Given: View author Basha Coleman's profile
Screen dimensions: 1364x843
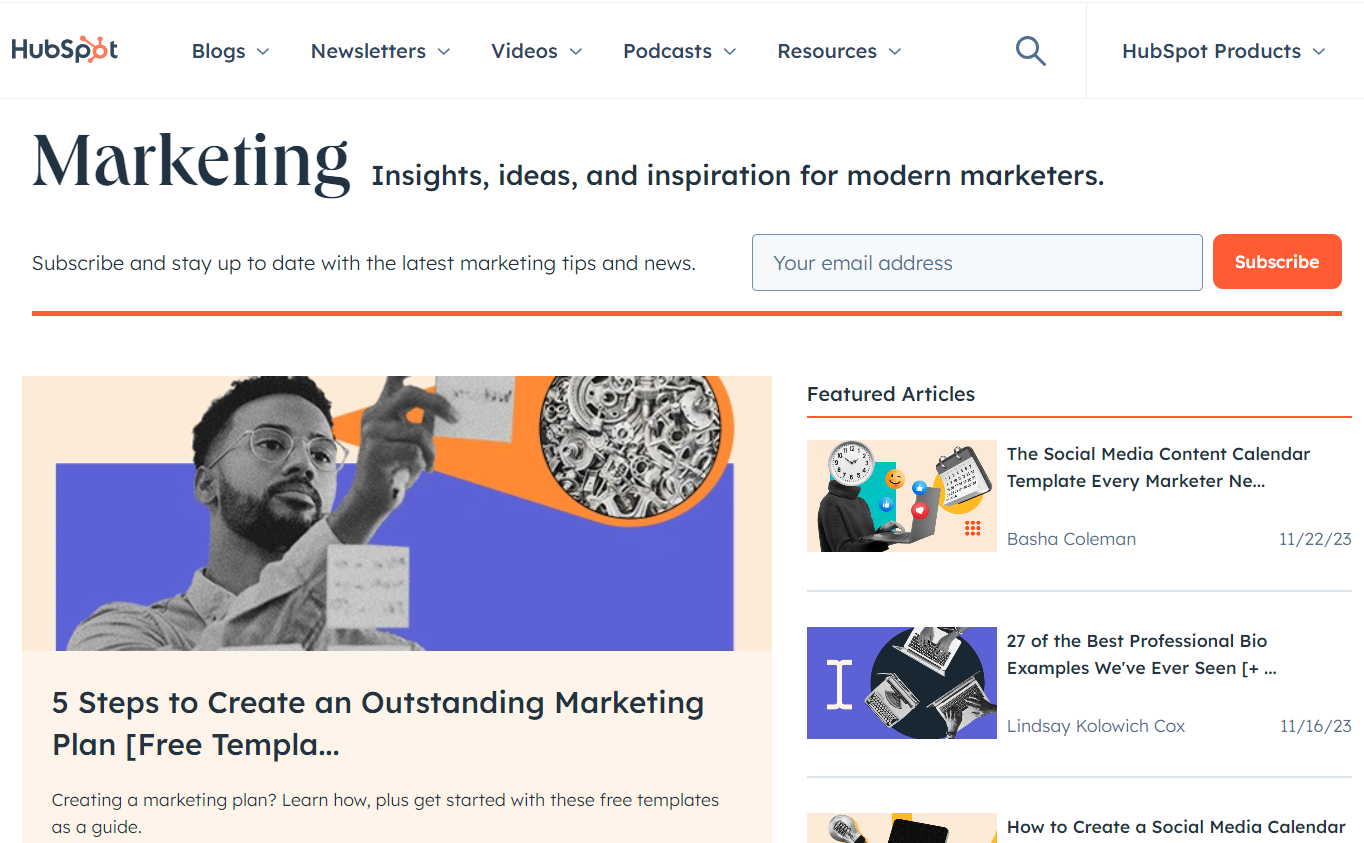Looking at the screenshot, I should [x=1071, y=539].
